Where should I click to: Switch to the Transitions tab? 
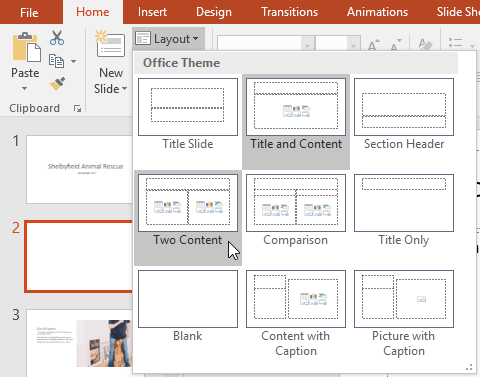pos(289,12)
